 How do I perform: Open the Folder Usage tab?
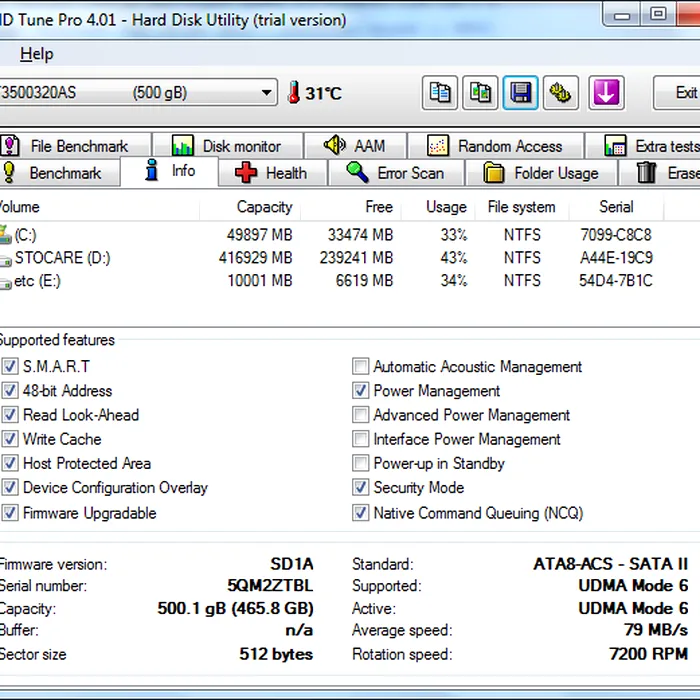coord(541,173)
